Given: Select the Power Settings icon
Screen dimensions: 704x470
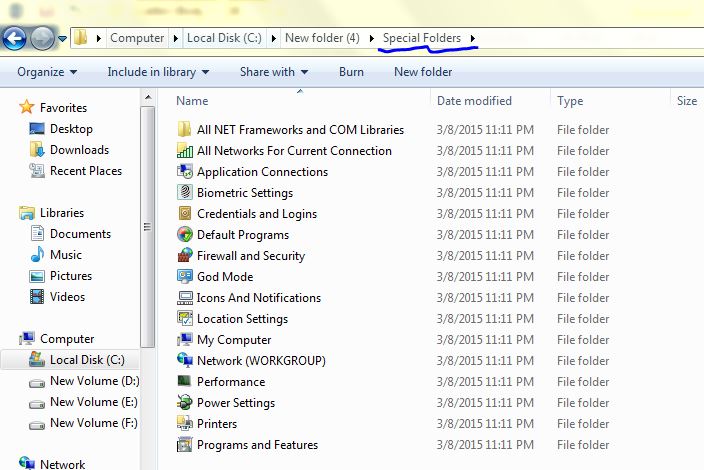Looking at the screenshot, I should [184, 403].
